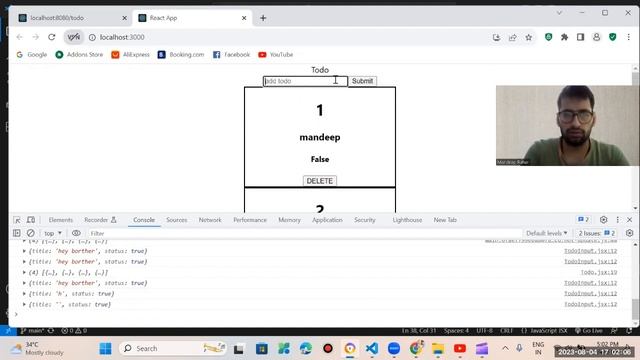The image size is (640, 360).
Task: Open the Lighthouse tab
Action: tap(407, 220)
